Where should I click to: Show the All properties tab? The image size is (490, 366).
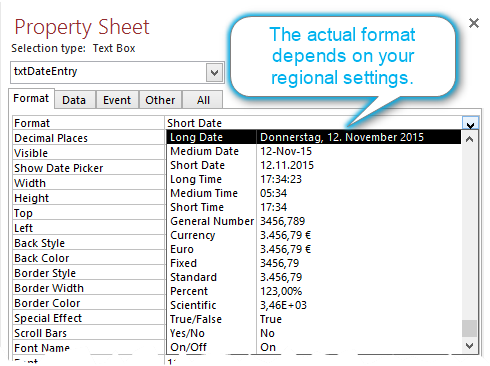click(x=203, y=100)
